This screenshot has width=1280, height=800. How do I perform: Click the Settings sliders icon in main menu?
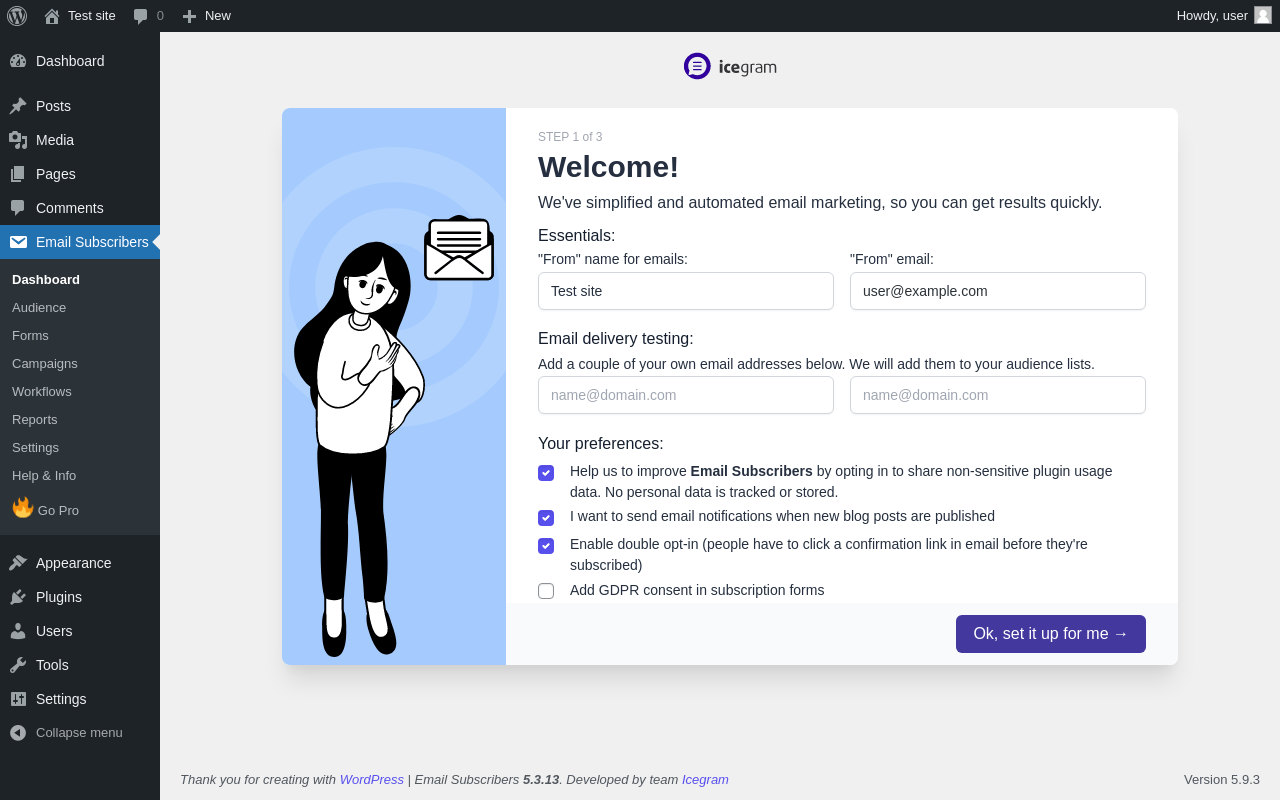pyautogui.click(x=18, y=699)
